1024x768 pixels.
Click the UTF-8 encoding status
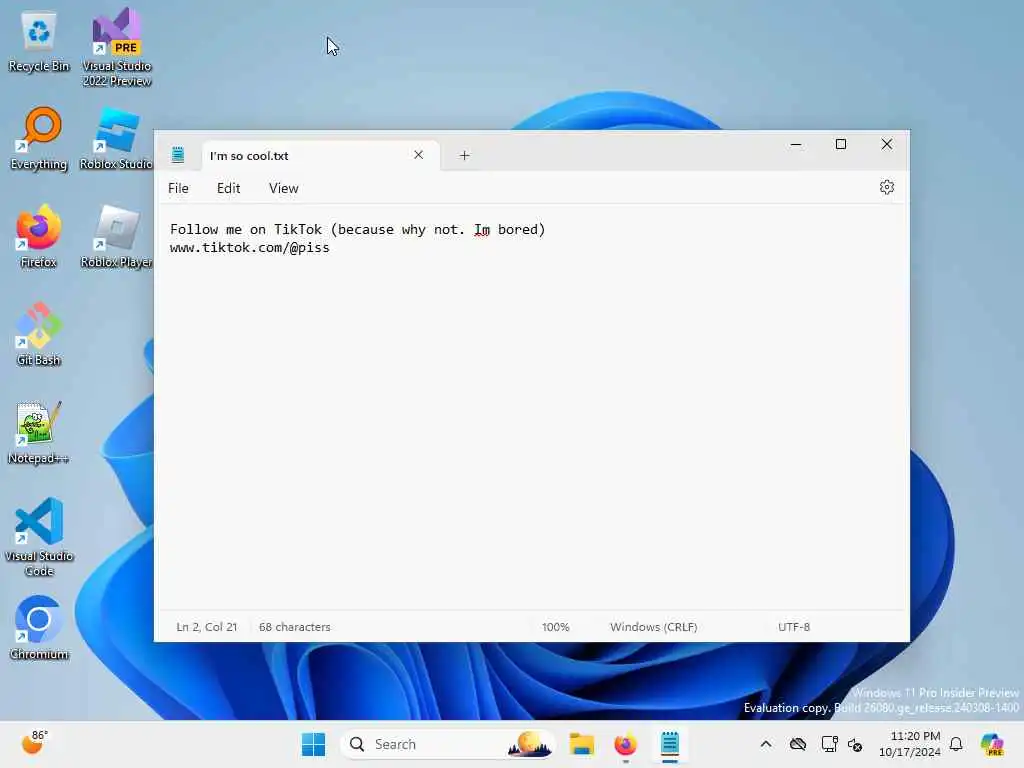click(x=793, y=627)
